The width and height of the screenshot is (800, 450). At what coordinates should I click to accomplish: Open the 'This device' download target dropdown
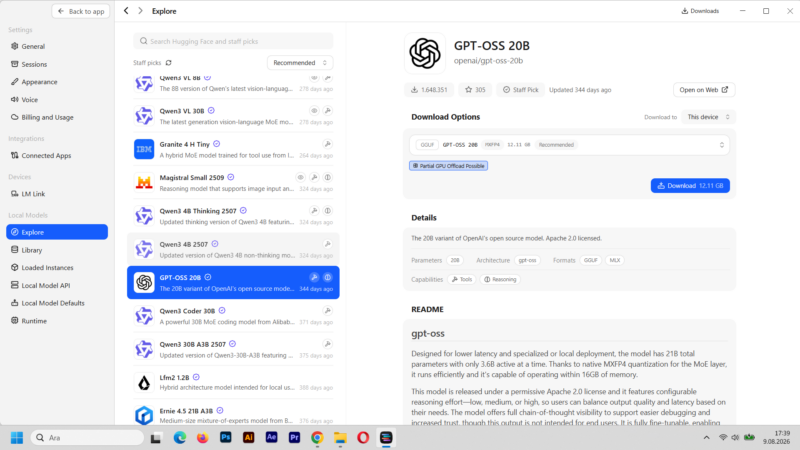point(708,117)
